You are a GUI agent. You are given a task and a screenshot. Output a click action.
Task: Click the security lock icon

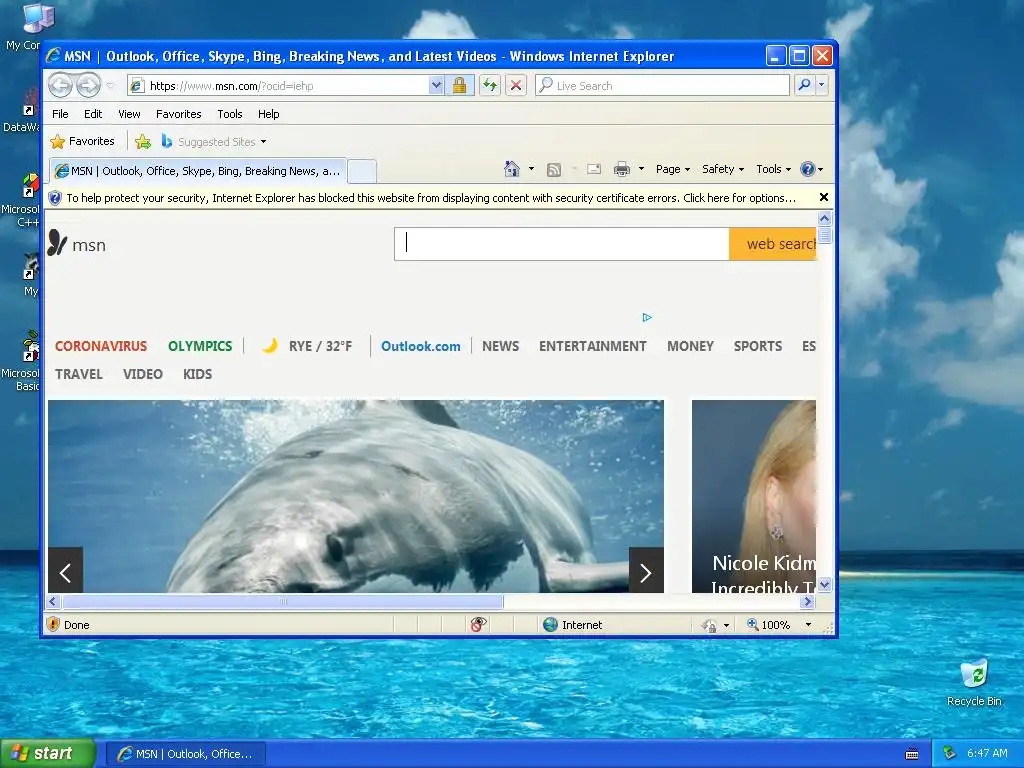pos(460,86)
